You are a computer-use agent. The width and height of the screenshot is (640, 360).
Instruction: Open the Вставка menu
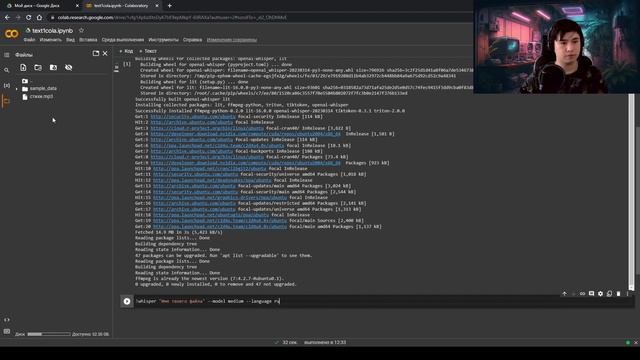(x=88, y=40)
